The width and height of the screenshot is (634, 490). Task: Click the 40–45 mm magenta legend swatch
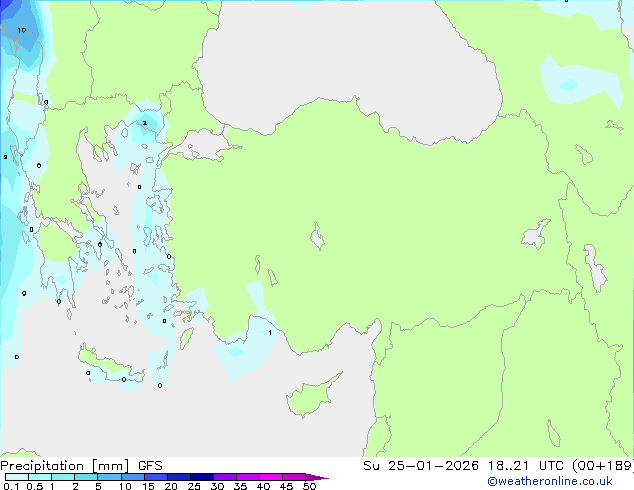pos(271,477)
